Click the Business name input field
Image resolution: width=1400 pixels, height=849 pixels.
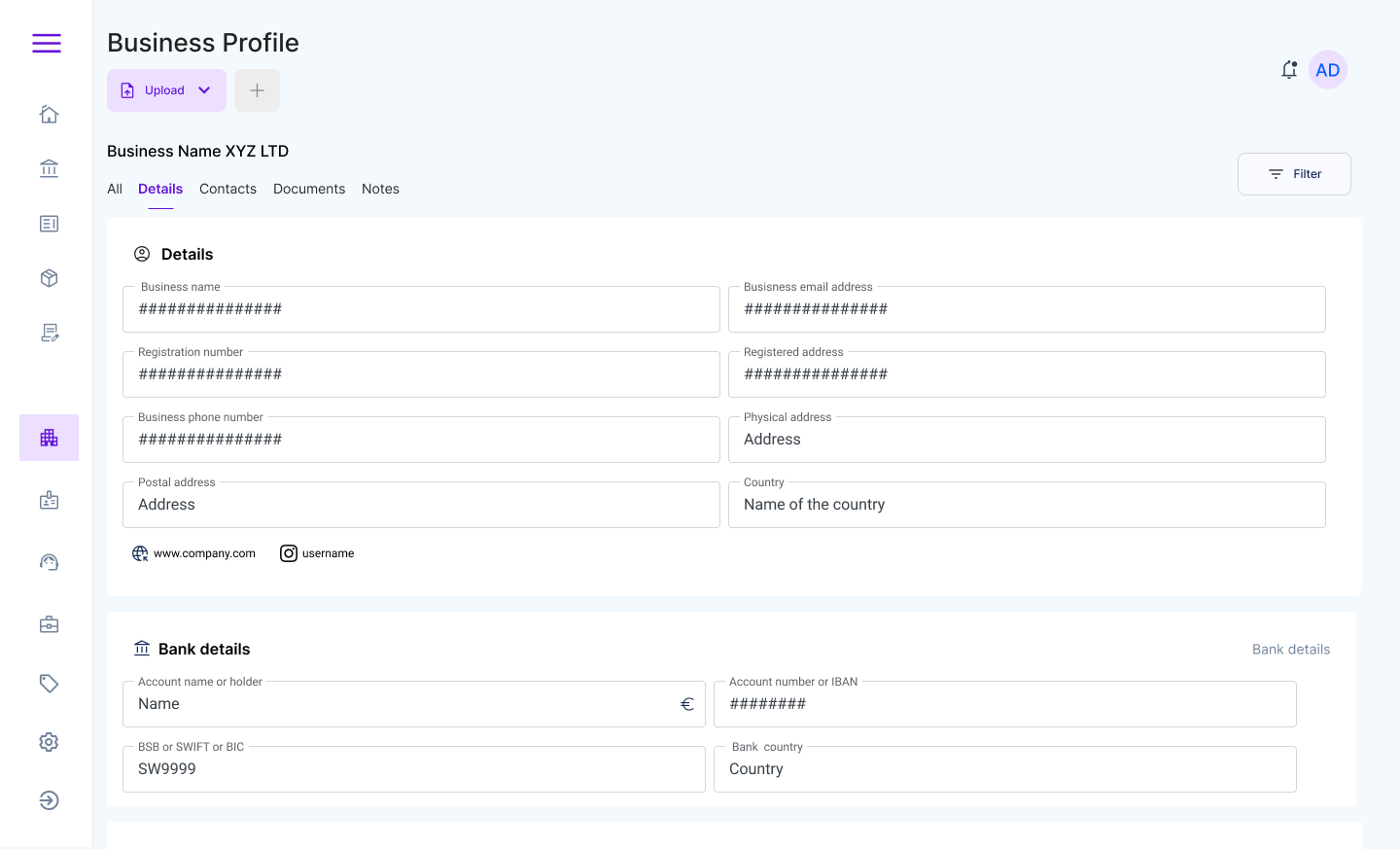click(x=421, y=308)
